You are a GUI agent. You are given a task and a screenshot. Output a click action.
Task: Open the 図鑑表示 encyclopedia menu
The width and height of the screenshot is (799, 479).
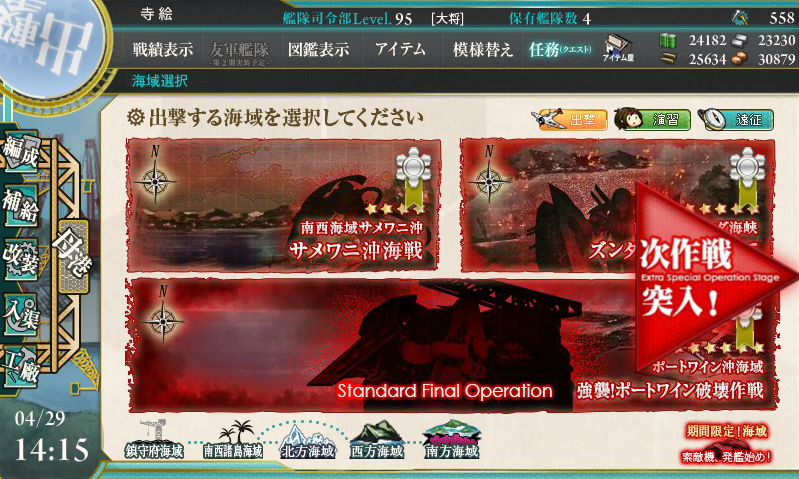point(318,49)
